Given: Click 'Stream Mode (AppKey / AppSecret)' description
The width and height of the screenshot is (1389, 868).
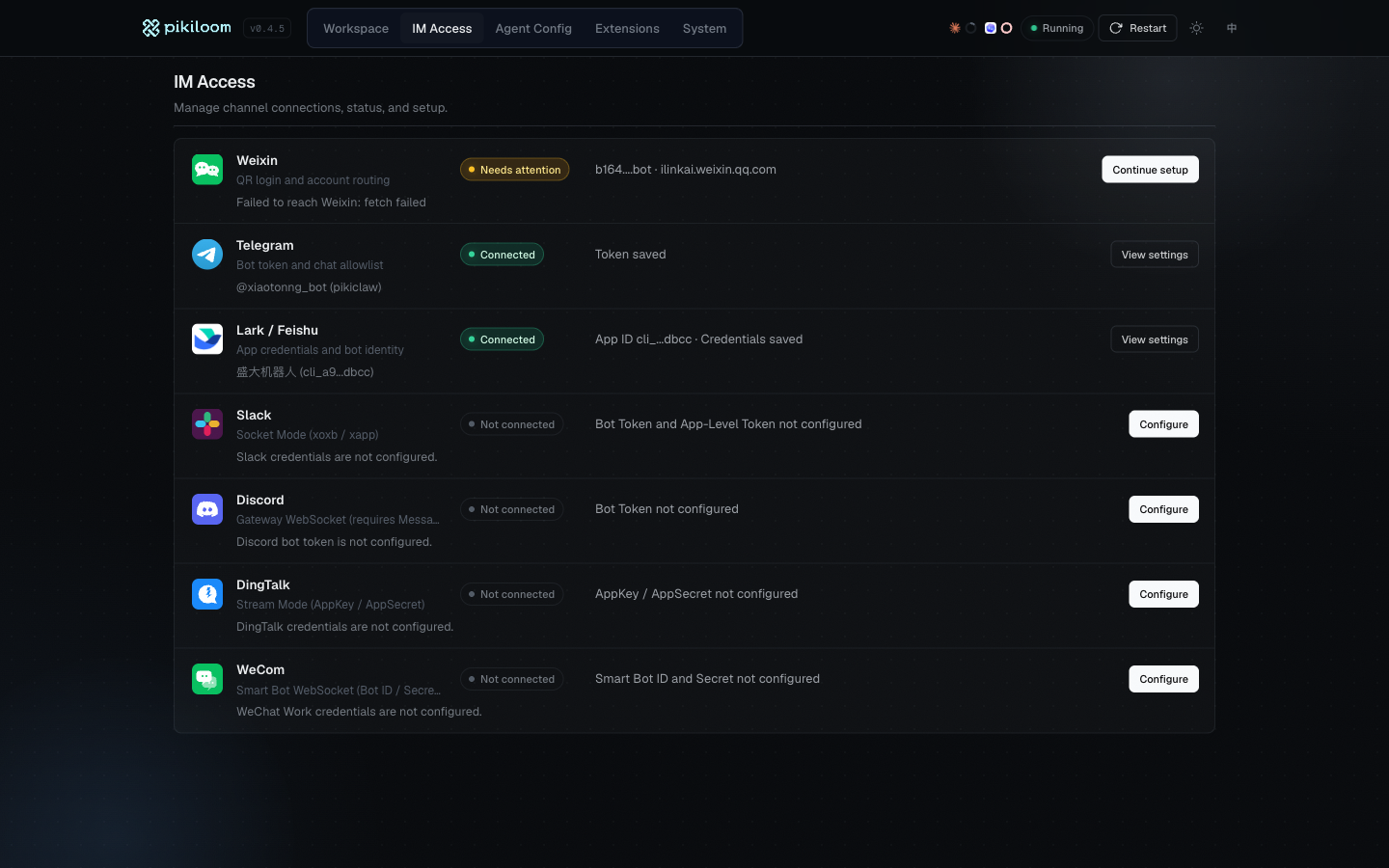Looking at the screenshot, I should point(331,605).
